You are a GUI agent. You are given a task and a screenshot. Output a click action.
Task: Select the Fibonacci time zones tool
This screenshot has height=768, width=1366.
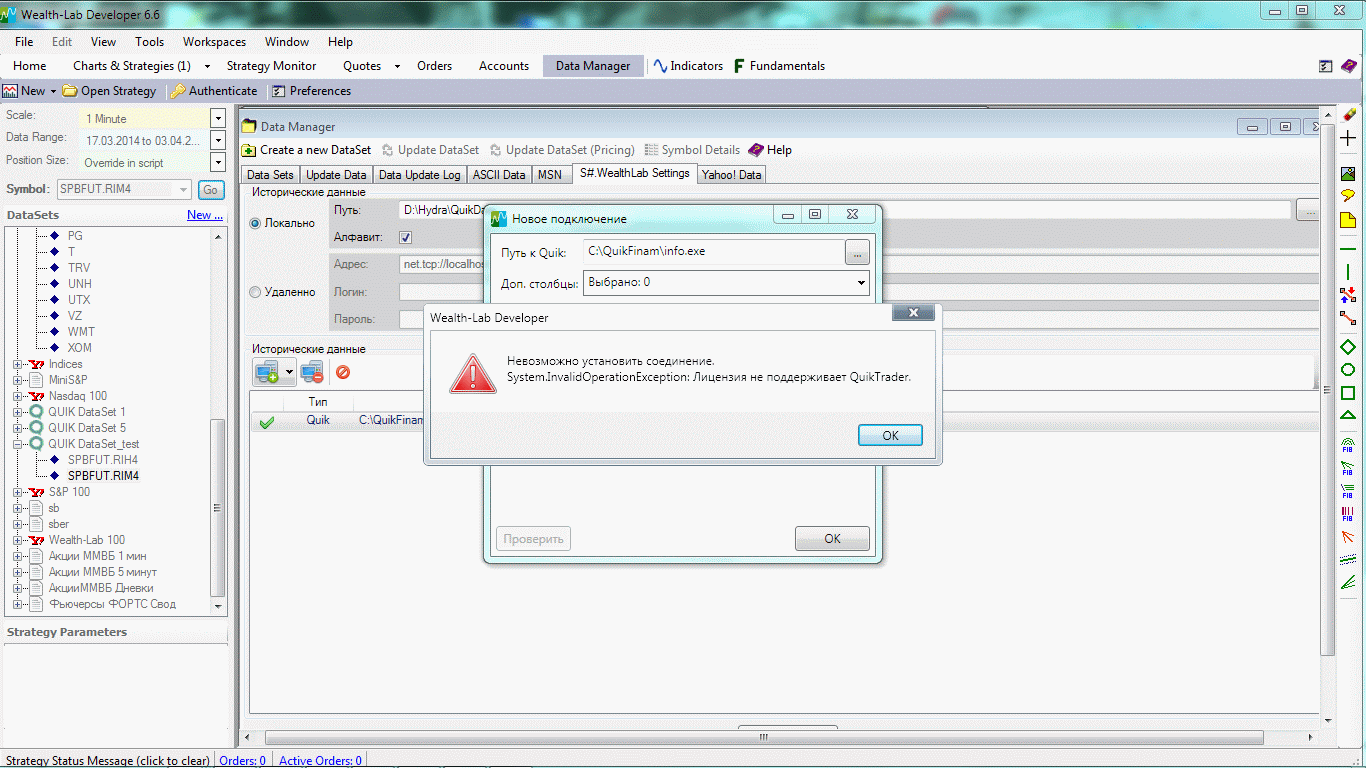tap(1348, 514)
